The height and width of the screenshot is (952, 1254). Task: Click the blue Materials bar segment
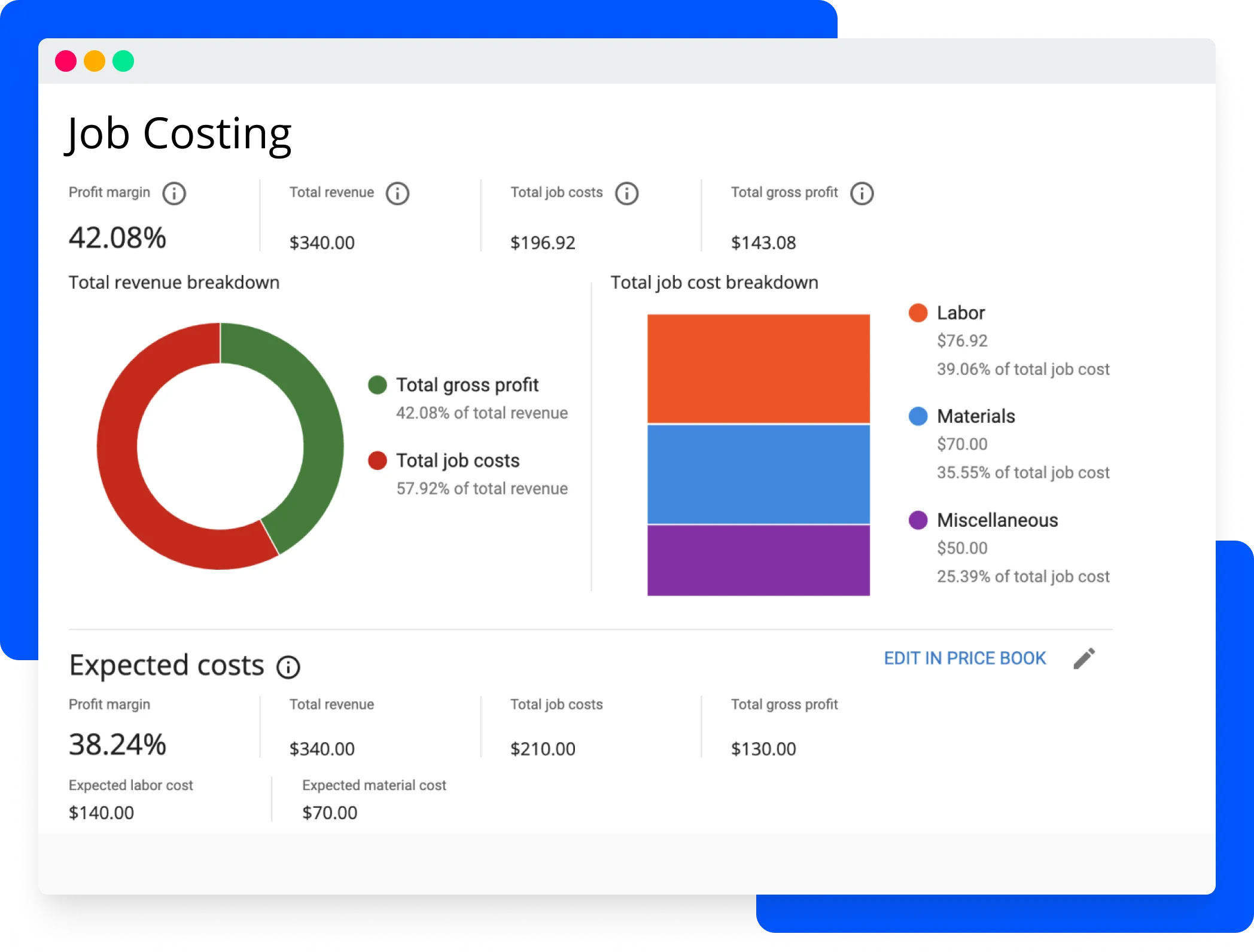click(758, 474)
